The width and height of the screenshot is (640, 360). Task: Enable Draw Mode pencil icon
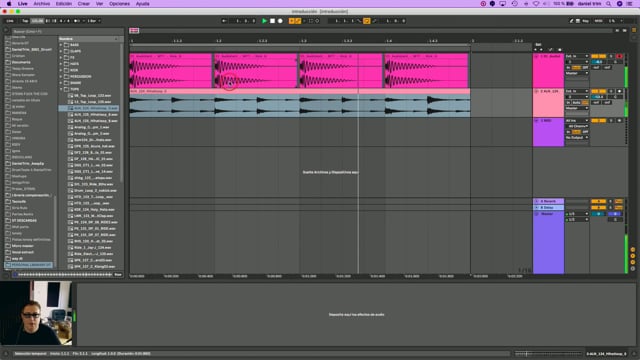[571, 21]
